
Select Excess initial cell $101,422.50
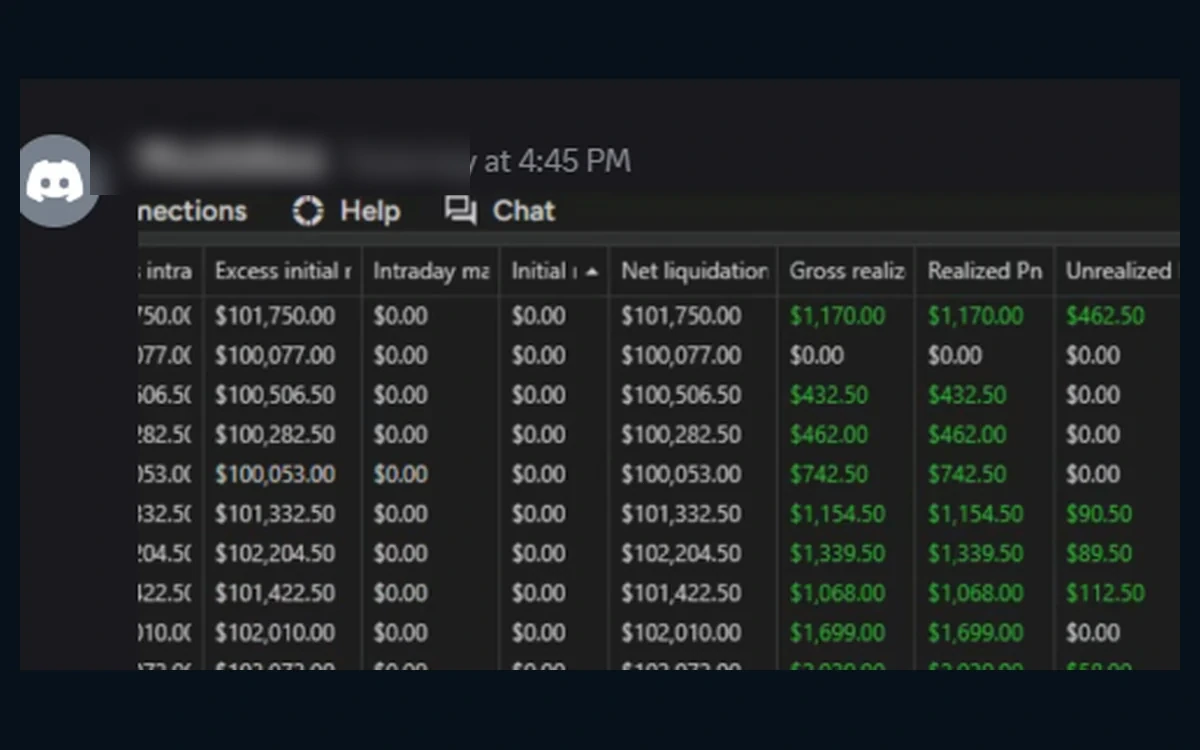275,593
